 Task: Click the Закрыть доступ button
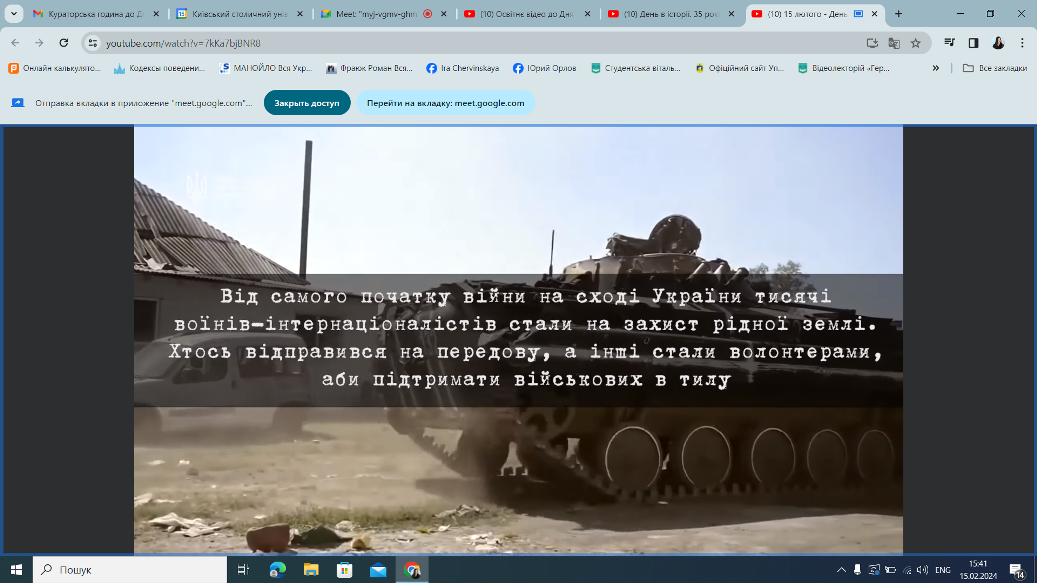(307, 103)
